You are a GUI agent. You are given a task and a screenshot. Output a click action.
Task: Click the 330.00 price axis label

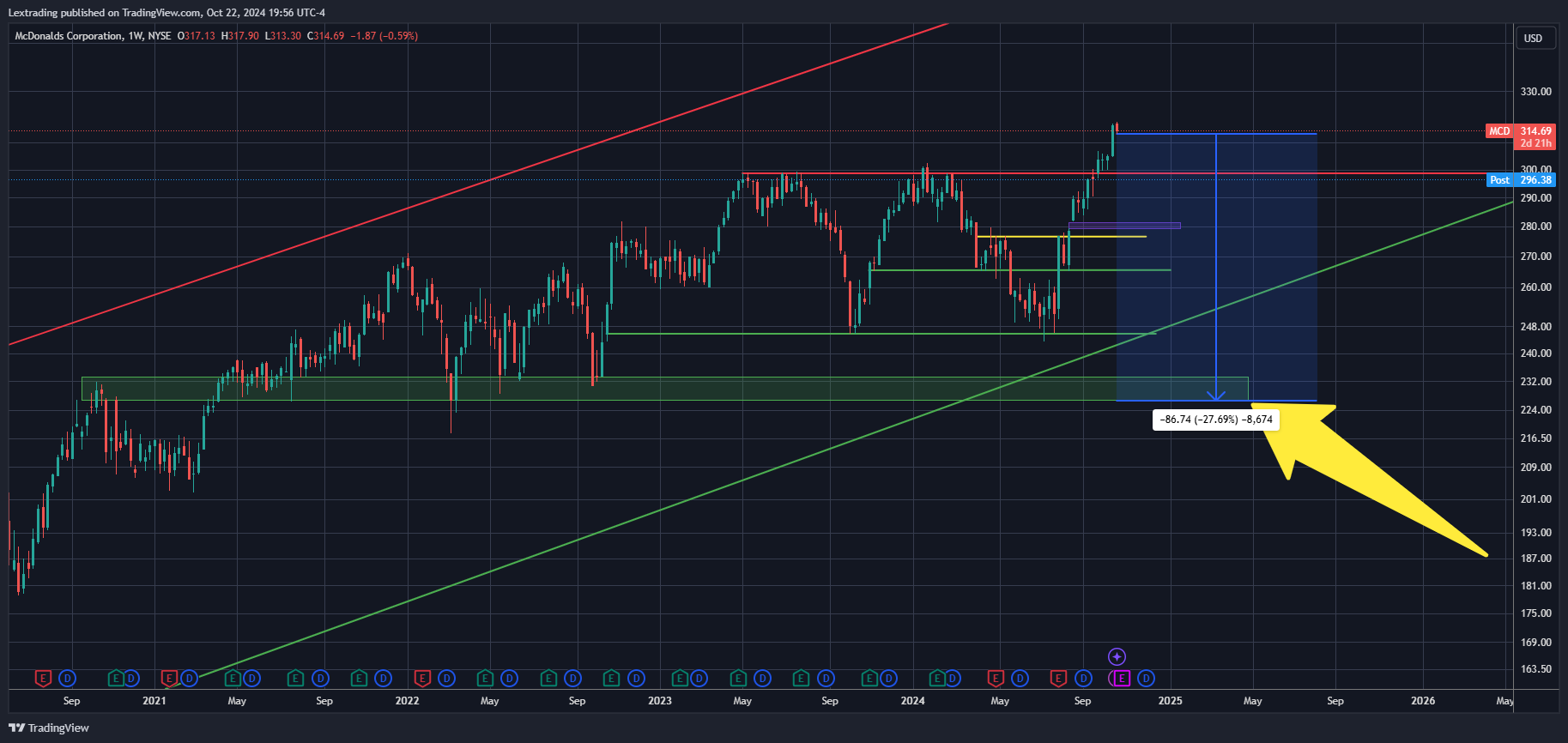pos(1535,92)
